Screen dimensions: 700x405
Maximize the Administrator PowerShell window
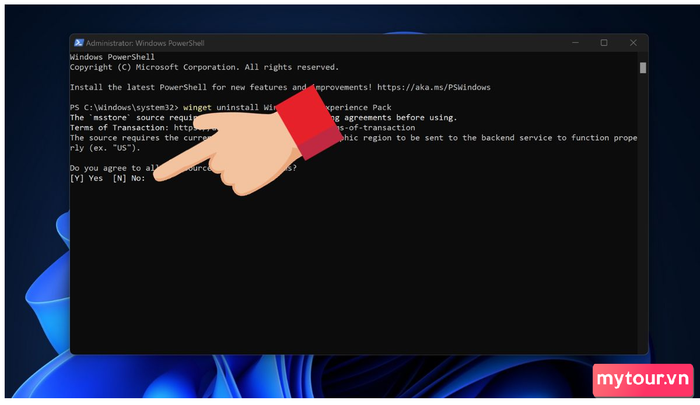coord(604,43)
